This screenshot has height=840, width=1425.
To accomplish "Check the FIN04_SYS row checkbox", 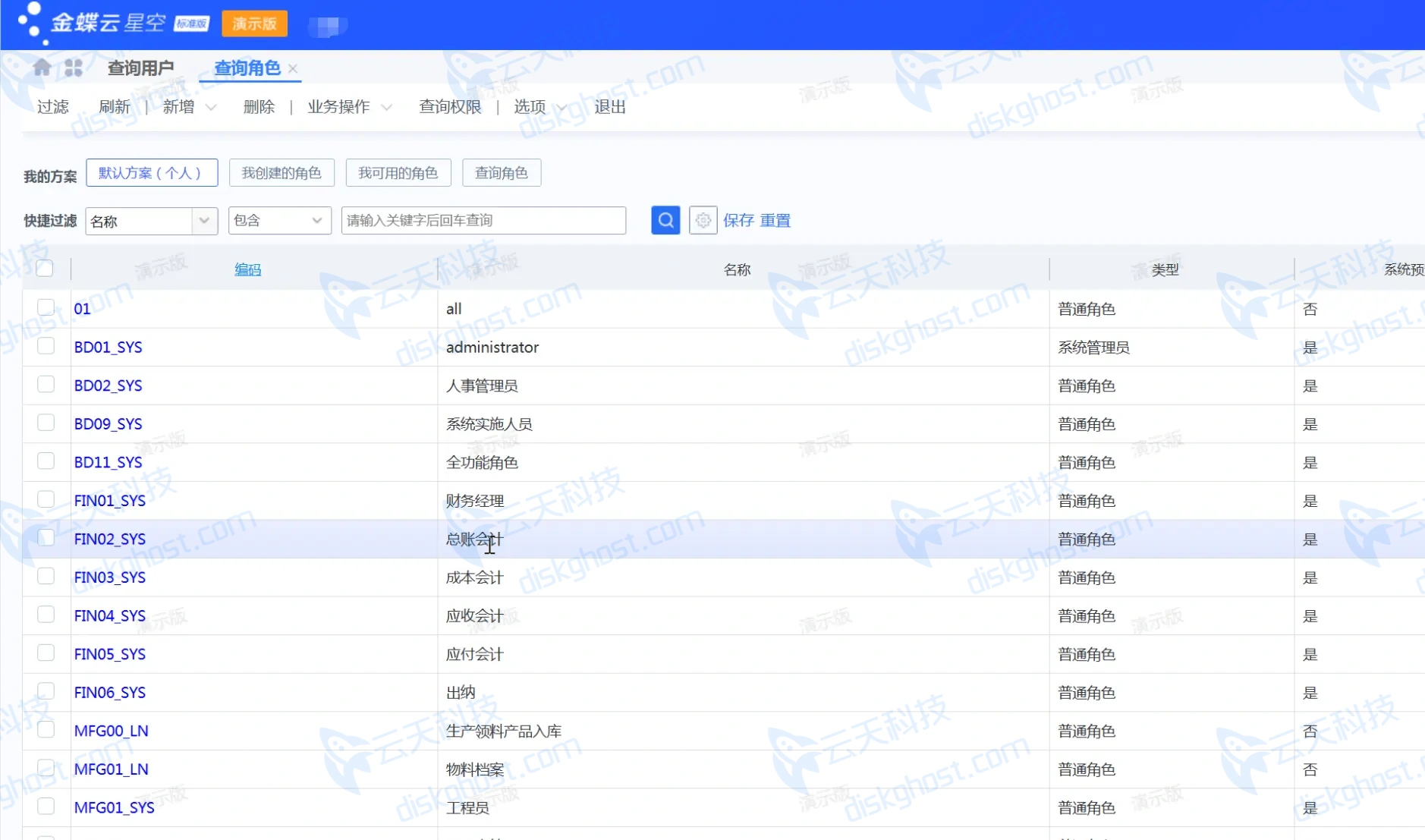I will (46, 614).
